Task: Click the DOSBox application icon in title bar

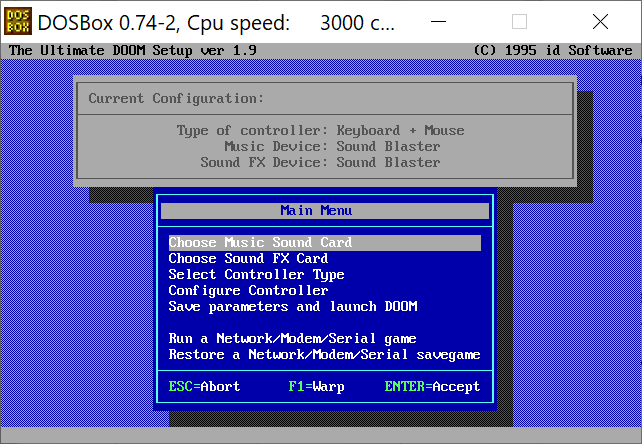Action: [x=18, y=21]
